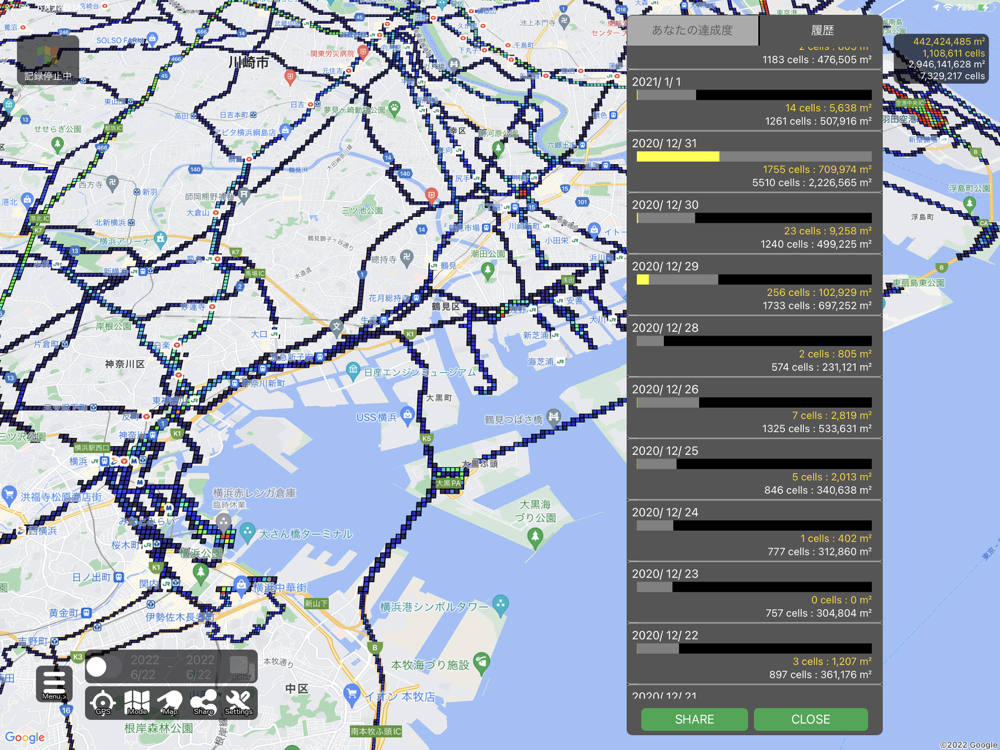Tap the 横浜港シンボルタワー map pin
Screen dimensions: 1000x750
(x=501, y=605)
